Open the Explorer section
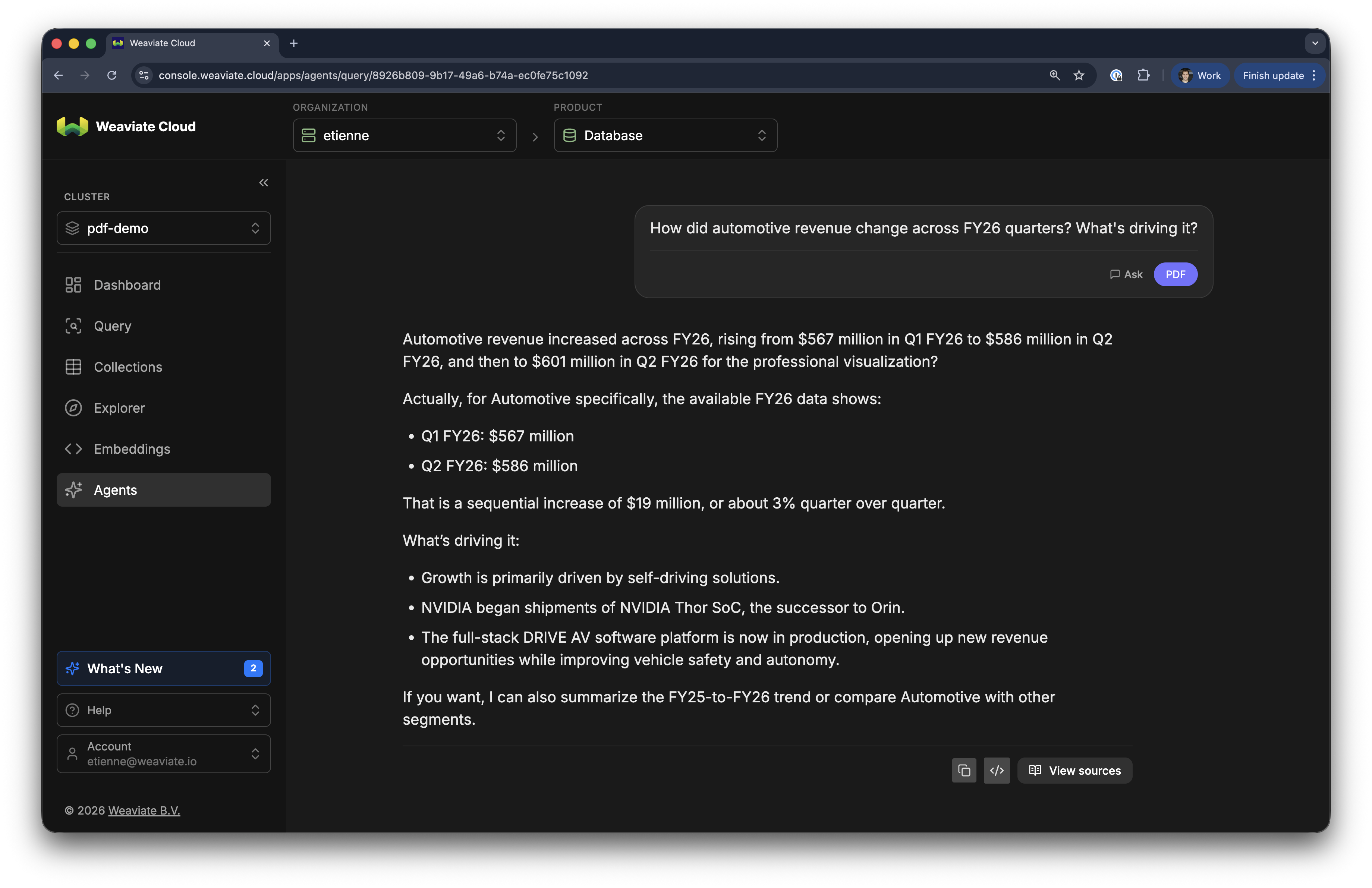1372x888 pixels. 164,408
